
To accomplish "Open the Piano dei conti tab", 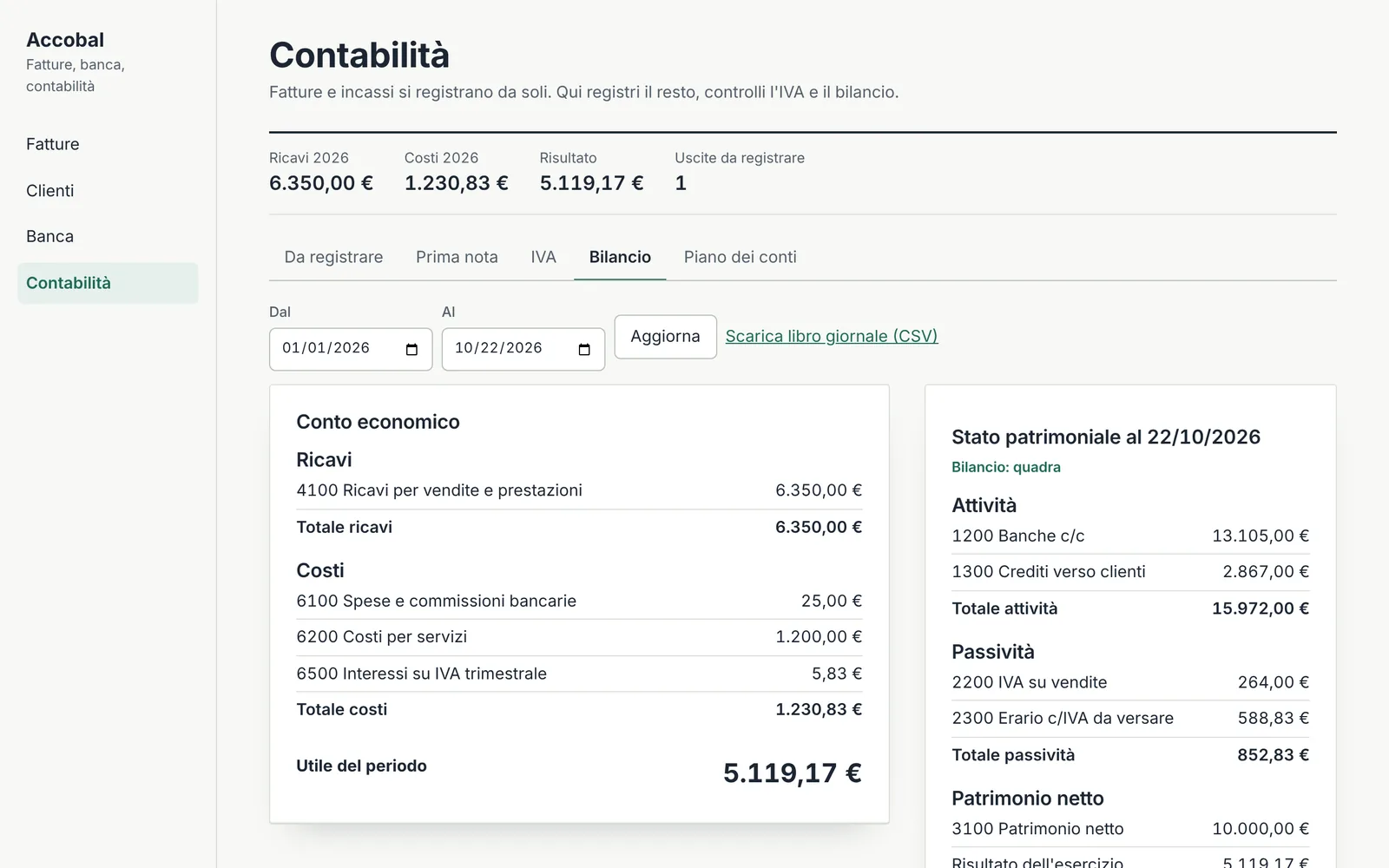I will pyautogui.click(x=740, y=257).
